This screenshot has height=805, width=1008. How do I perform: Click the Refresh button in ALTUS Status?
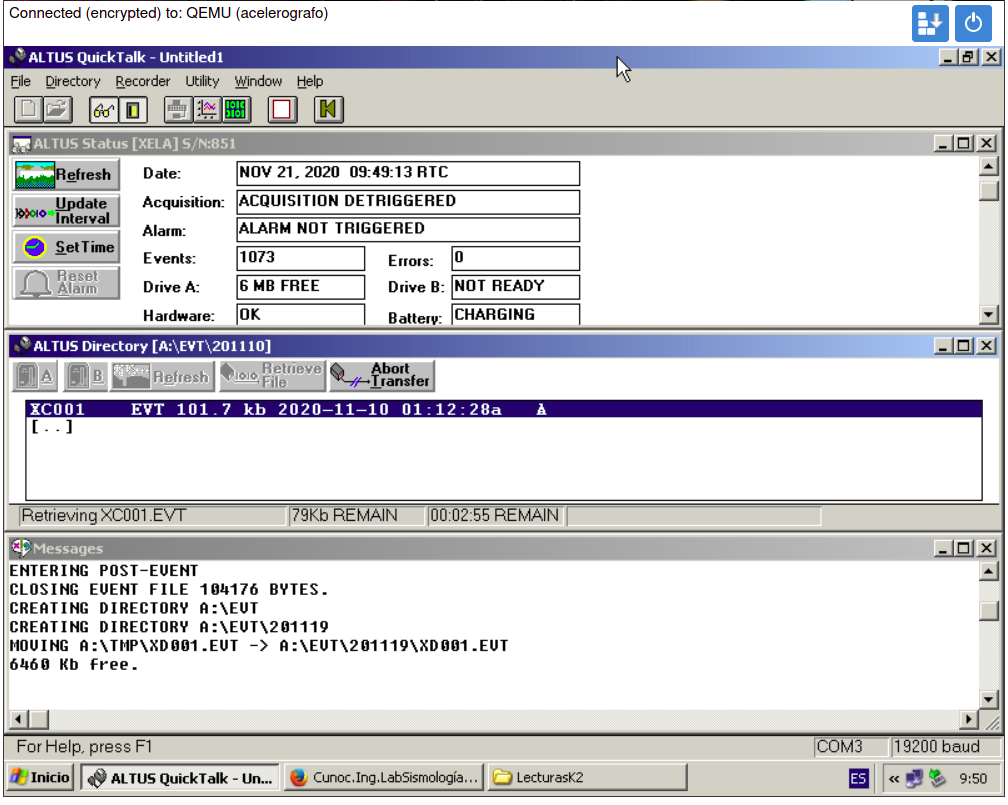coord(66,175)
